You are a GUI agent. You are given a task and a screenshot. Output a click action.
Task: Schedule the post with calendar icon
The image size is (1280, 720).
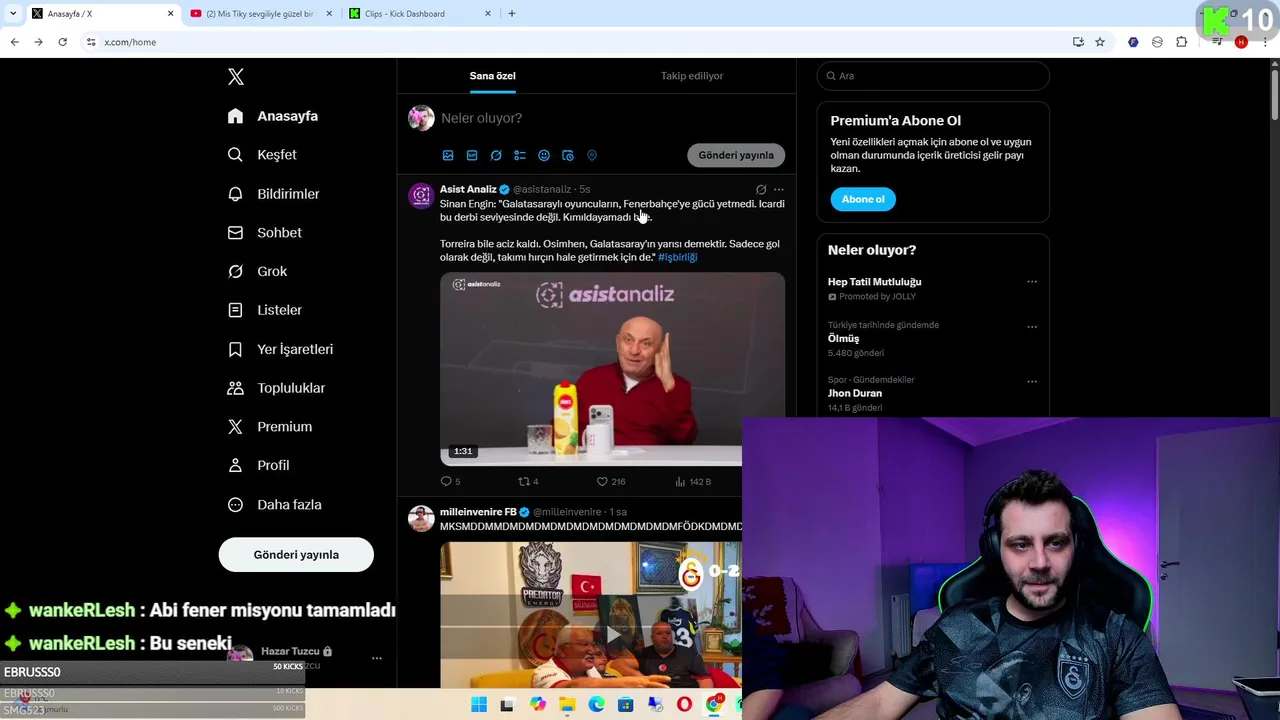(x=568, y=156)
